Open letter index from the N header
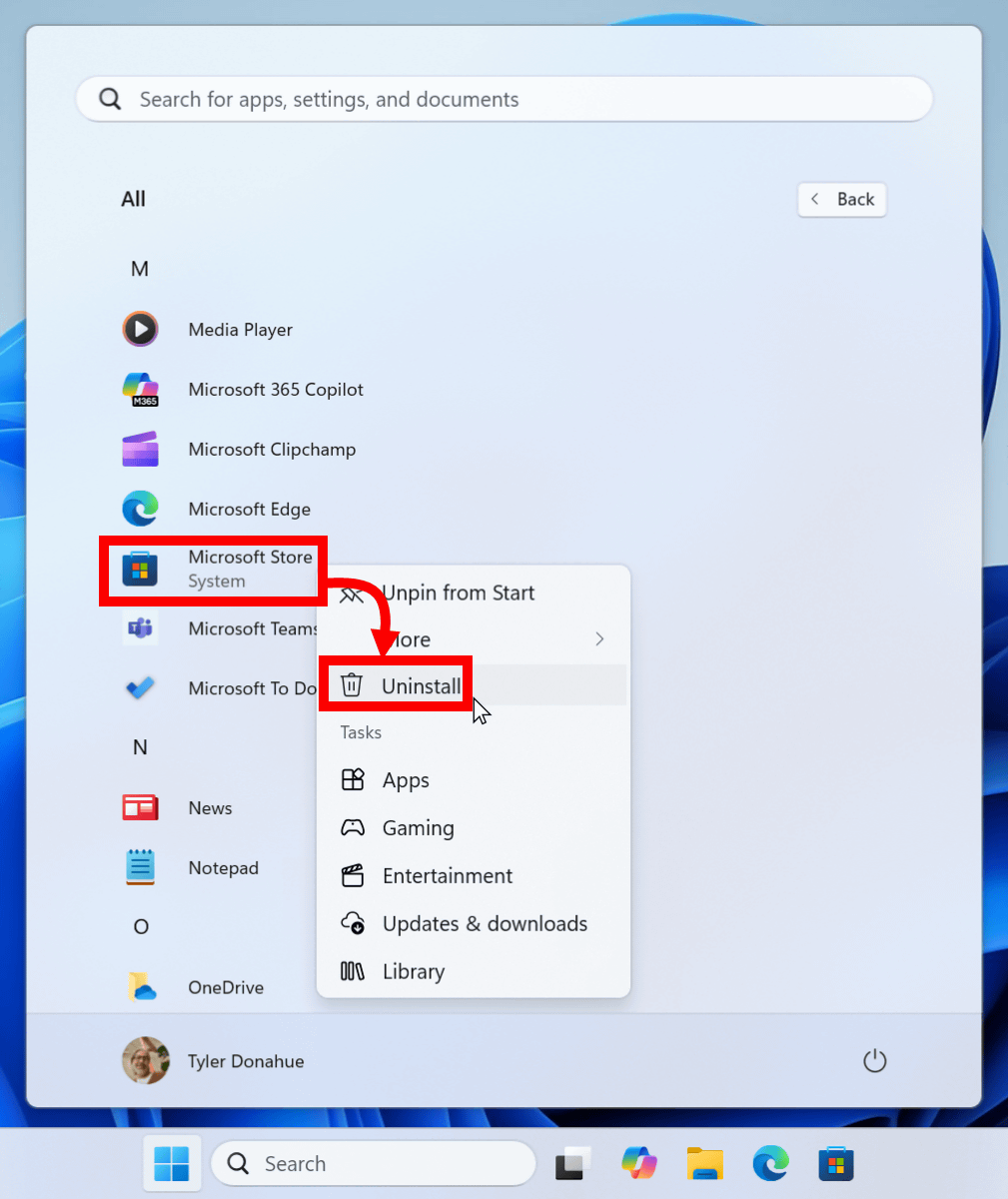The height and width of the screenshot is (1199, 1008). pyautogui.click(x=140, y=747)
